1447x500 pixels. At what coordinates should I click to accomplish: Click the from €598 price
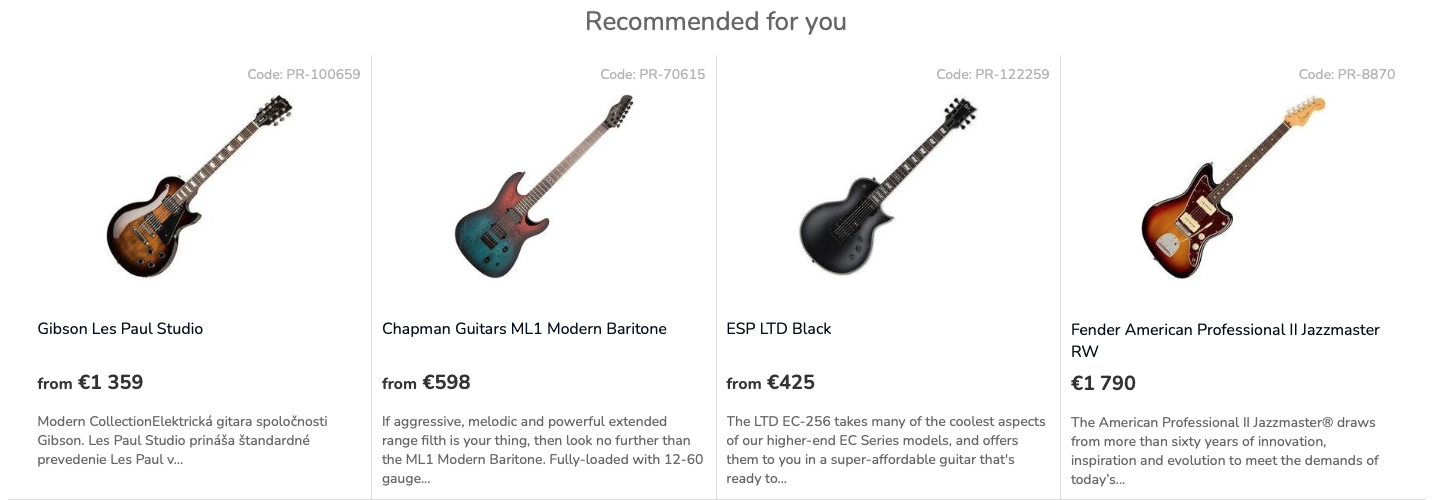[426, 382]
